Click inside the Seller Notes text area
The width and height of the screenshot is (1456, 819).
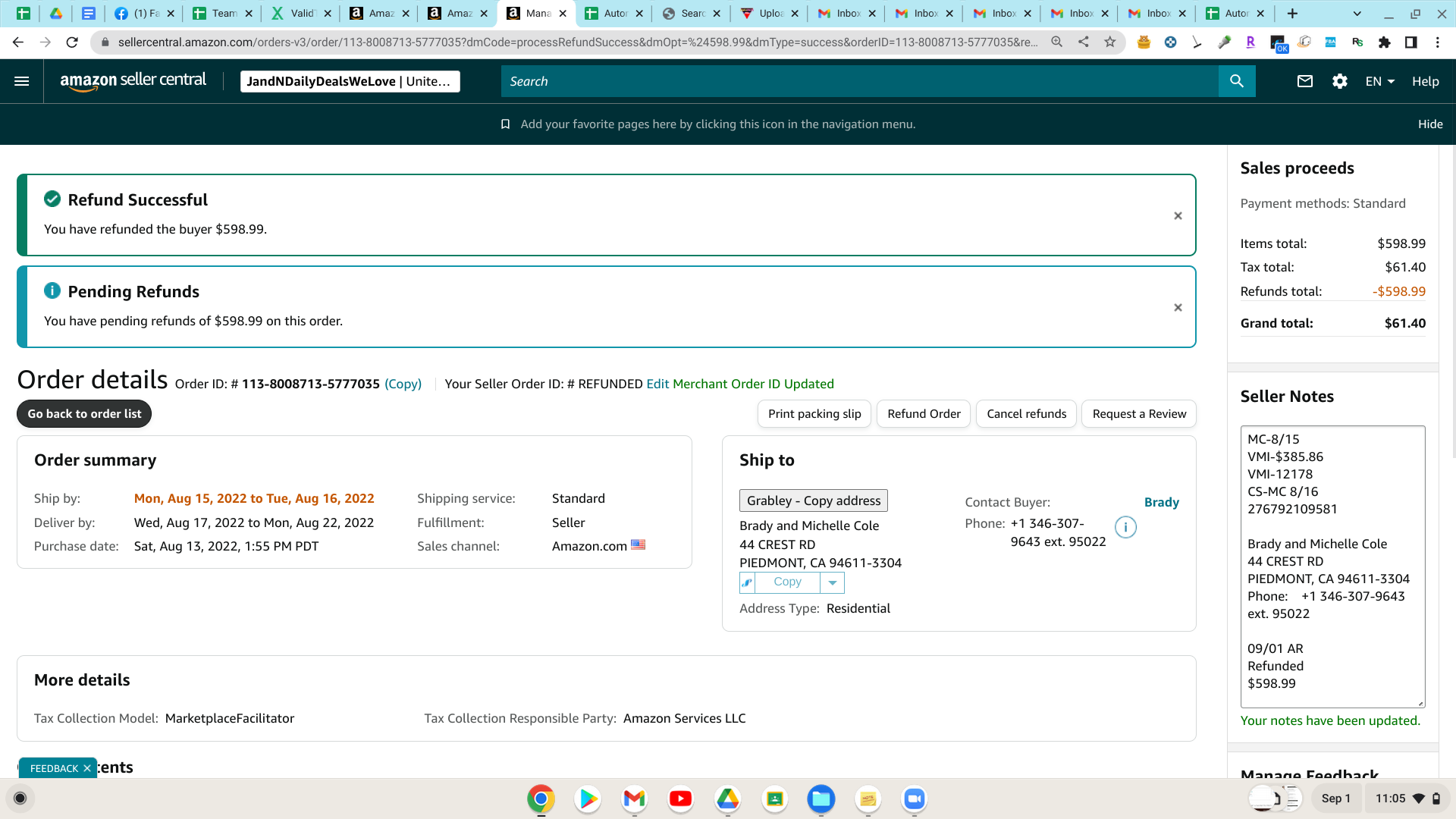(x=1332, y=566)
